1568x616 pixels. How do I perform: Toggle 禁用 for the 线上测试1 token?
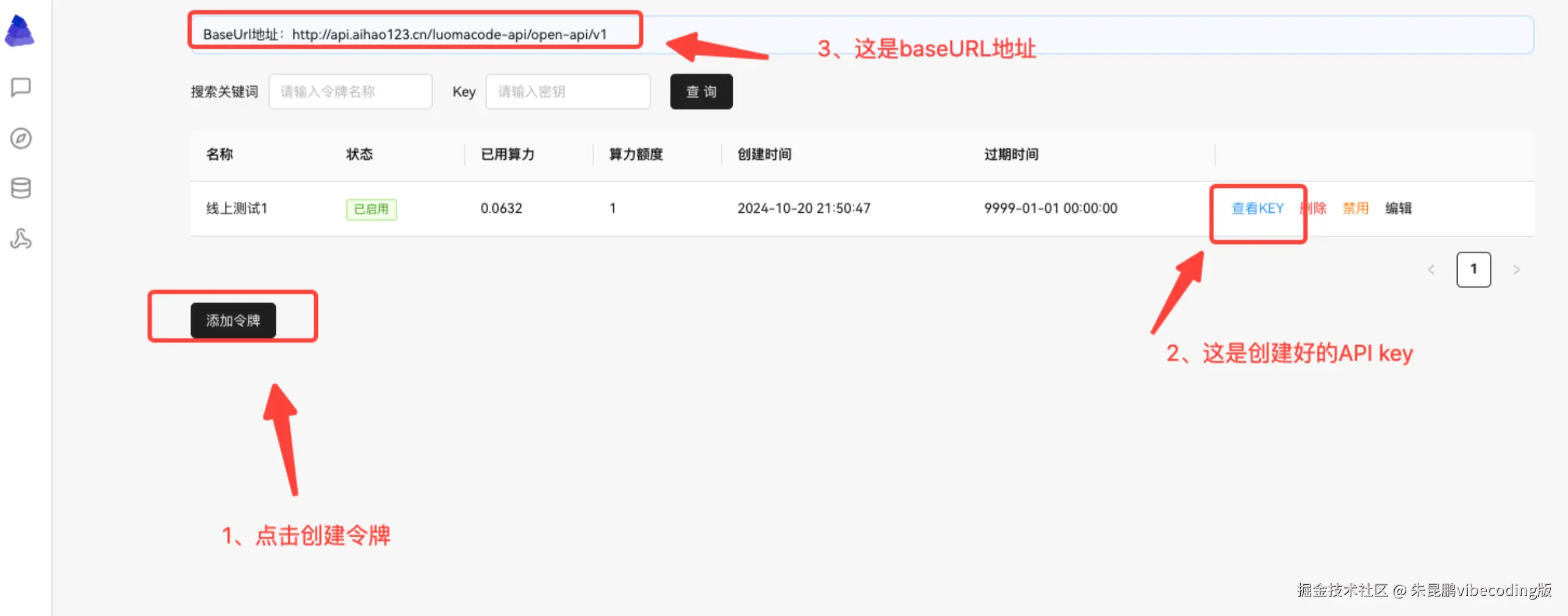coord(1355,209)
